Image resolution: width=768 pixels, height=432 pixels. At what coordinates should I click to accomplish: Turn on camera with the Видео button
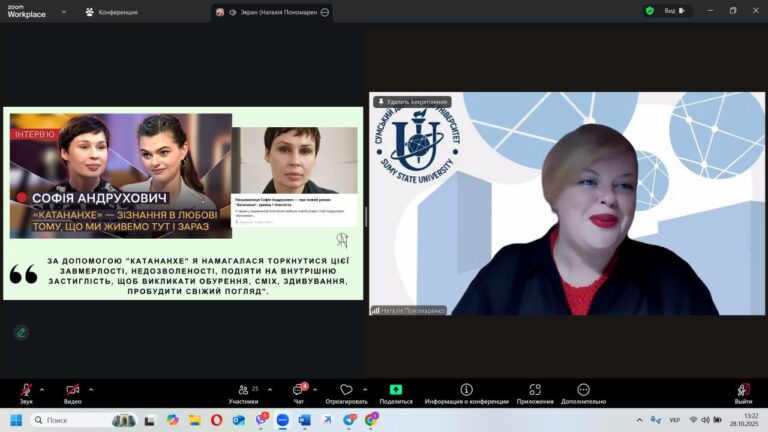coord(72,391)
